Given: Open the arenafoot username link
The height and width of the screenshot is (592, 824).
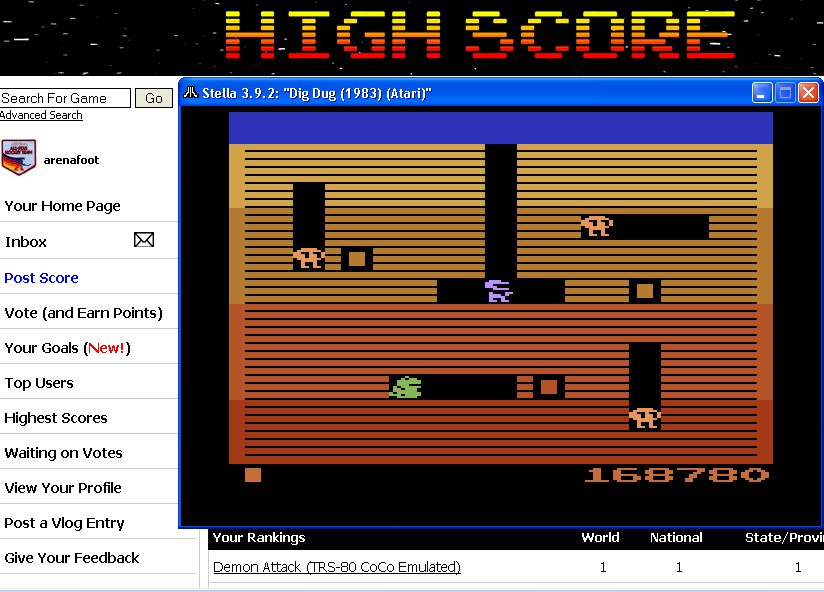Looking at the screenshot, I should pos(71,160).
